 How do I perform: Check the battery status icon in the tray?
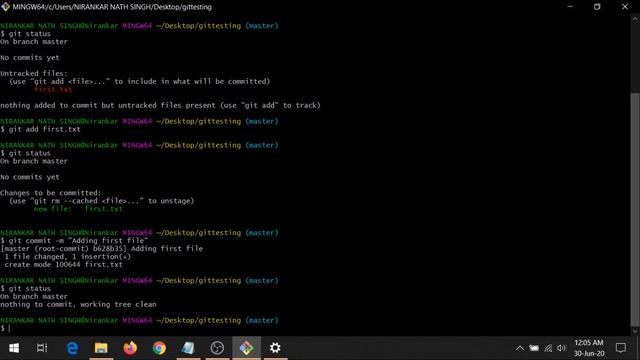[534, 348]
